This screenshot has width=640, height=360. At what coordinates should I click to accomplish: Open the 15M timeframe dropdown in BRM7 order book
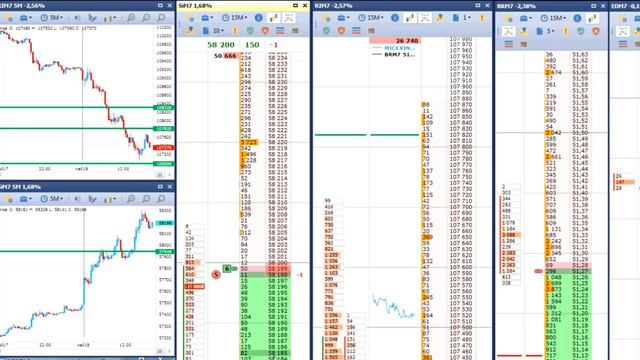coord(553,18)
